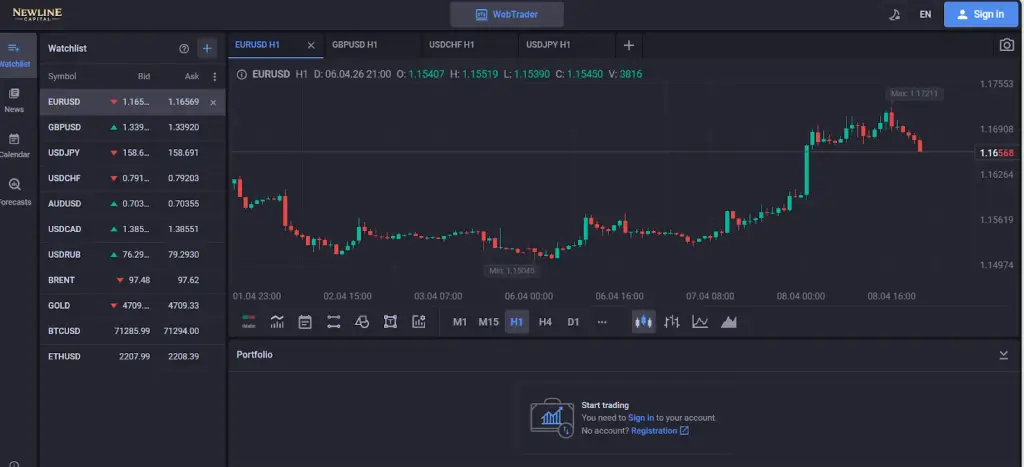Sort watchlist by Symbol column header
This screenshot has width=1024, height=467.
pos(62,76)
